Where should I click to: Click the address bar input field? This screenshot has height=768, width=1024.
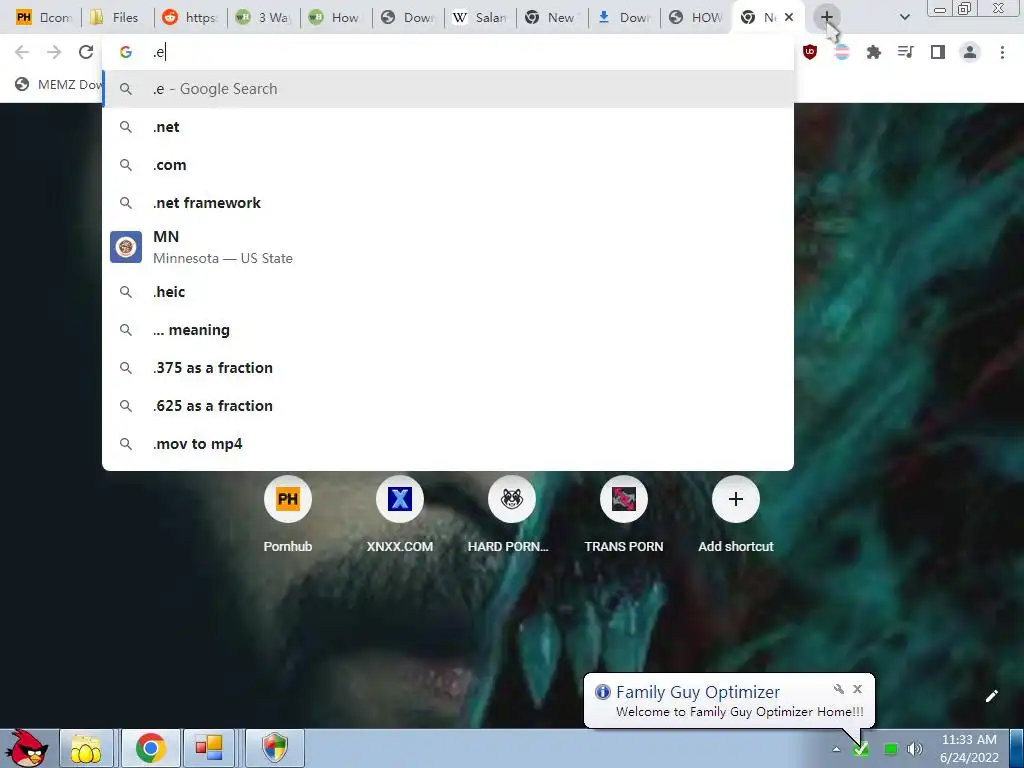click(448, 52)
